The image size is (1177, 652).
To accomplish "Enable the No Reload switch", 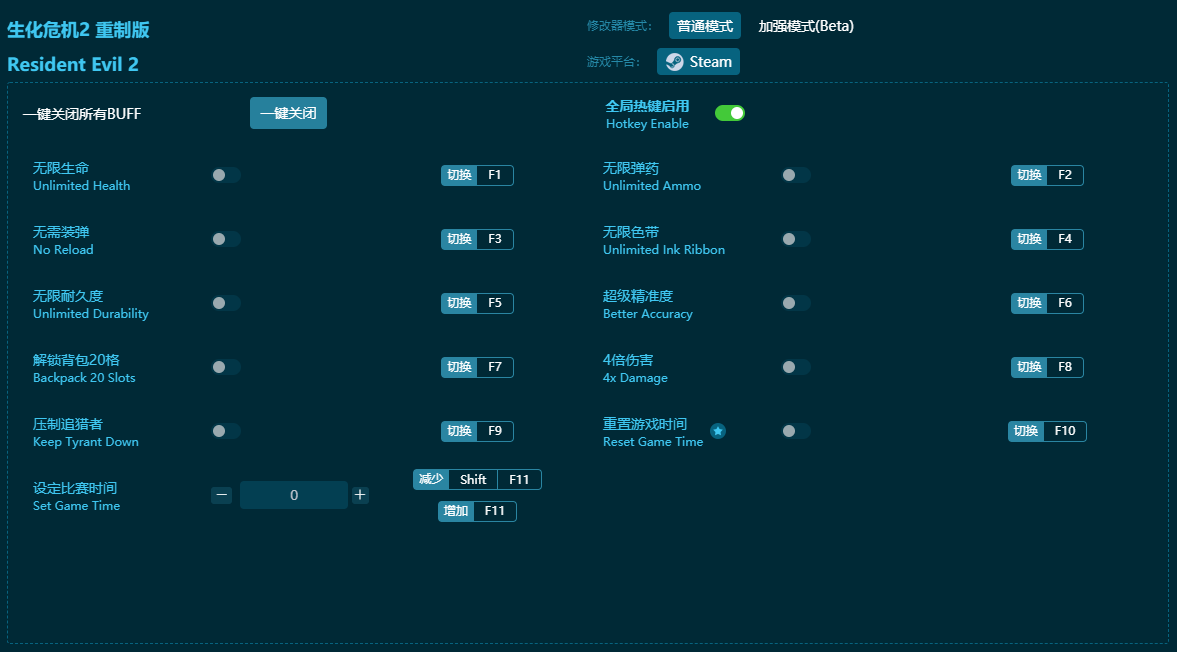I will coord(226,239).
